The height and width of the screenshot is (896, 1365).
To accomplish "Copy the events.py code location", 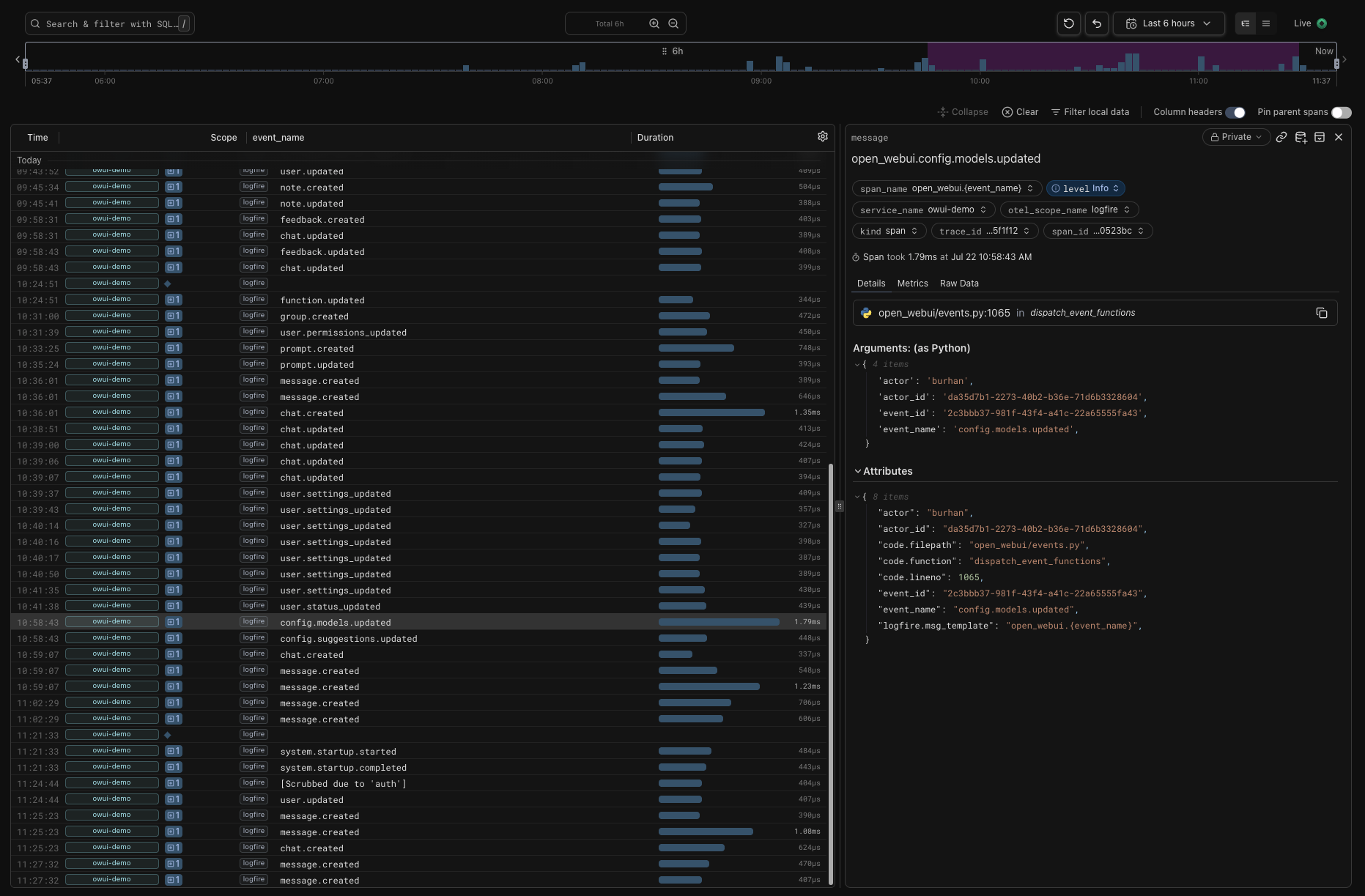I will click(1322, 313).
